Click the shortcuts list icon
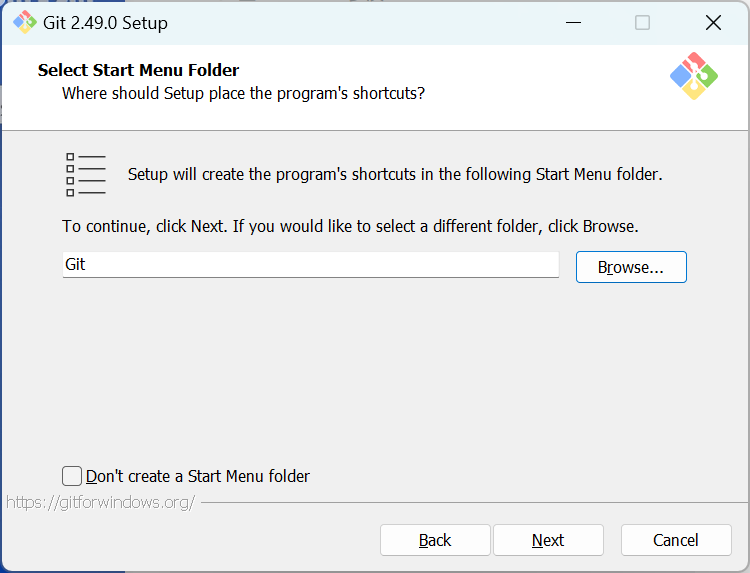 tap(85, 175)
